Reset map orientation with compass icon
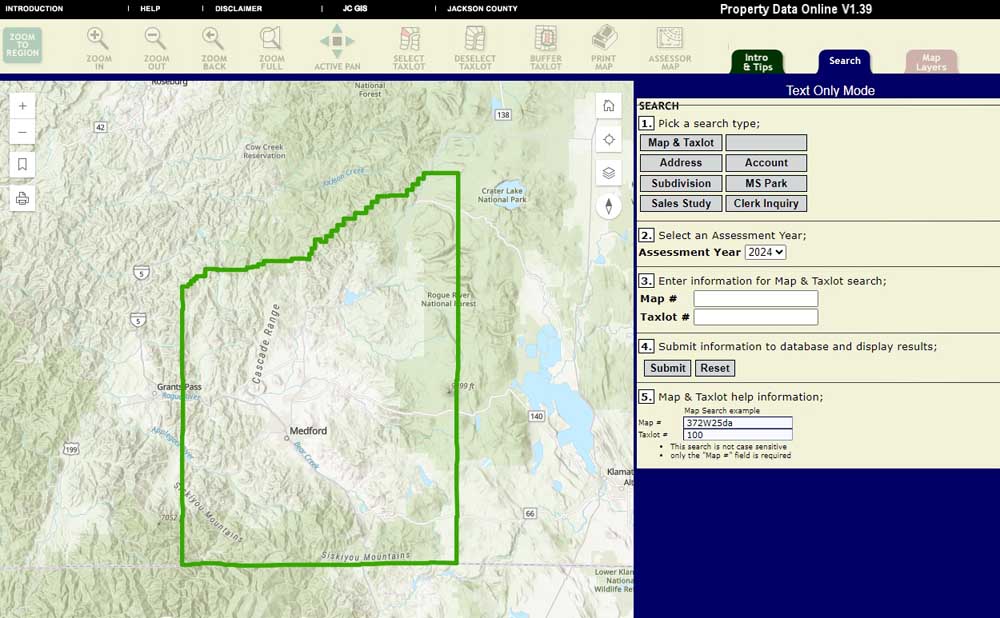 [608, 206]
